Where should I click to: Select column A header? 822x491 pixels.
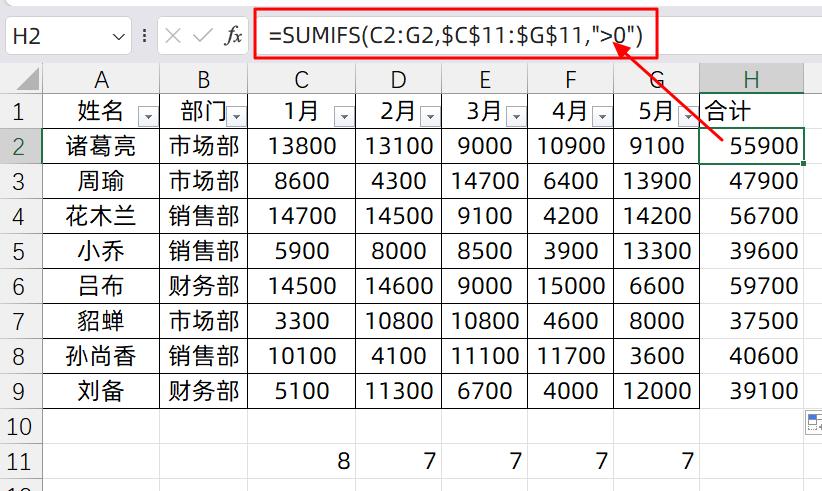(x=101, y=79)
